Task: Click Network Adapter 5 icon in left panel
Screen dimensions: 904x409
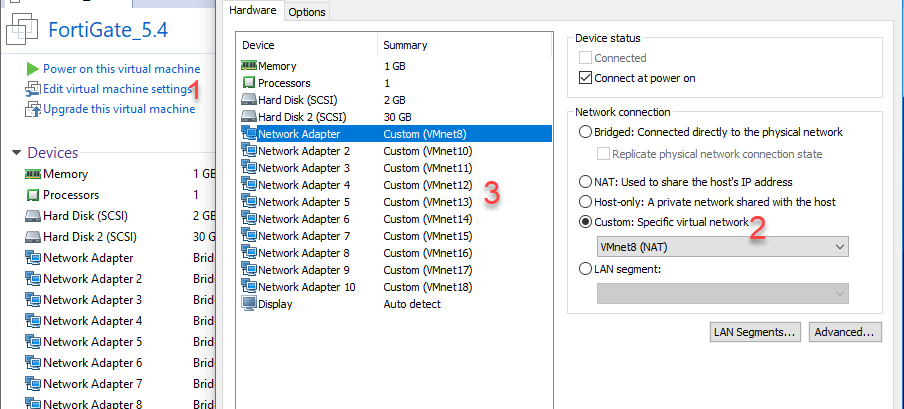Action: tap(32, 342)
